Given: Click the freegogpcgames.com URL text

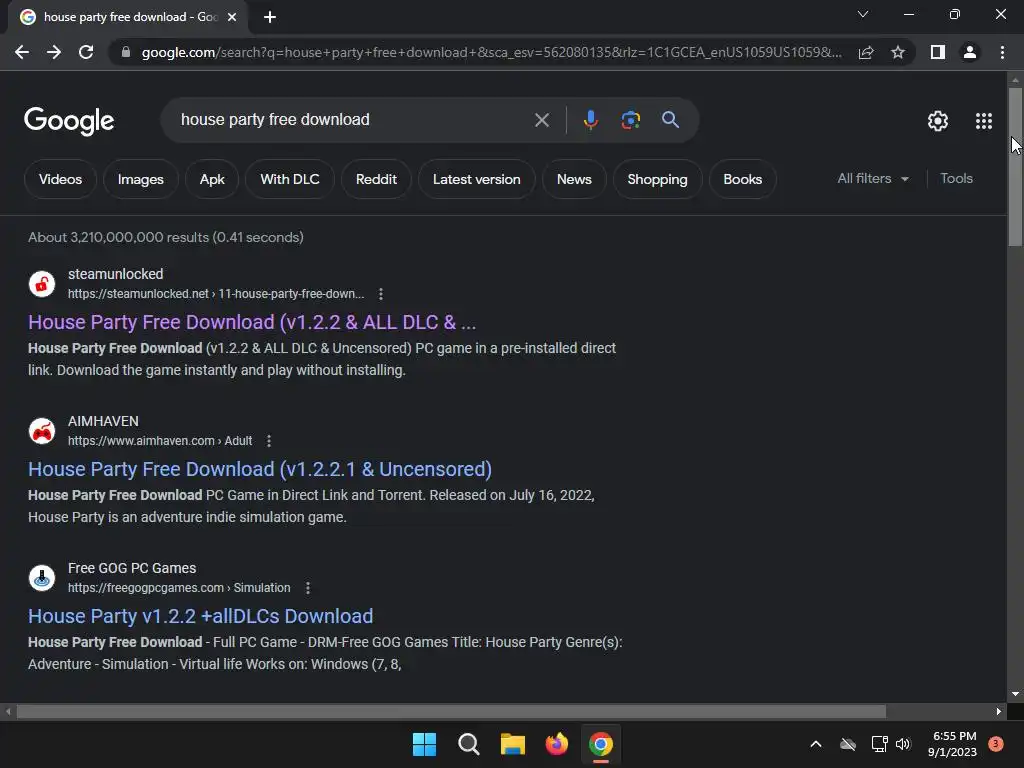Looking at the screenshot, I should (179, 588).
